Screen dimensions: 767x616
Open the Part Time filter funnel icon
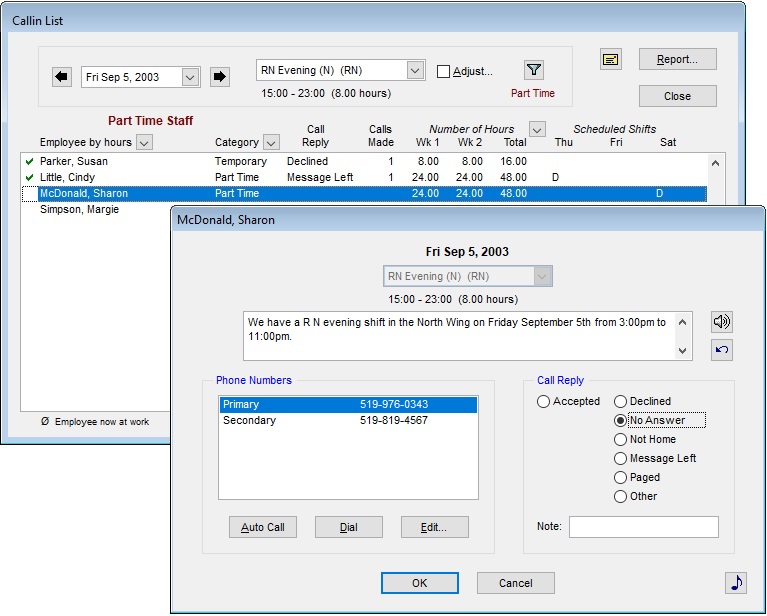click(x=534, y=70)
